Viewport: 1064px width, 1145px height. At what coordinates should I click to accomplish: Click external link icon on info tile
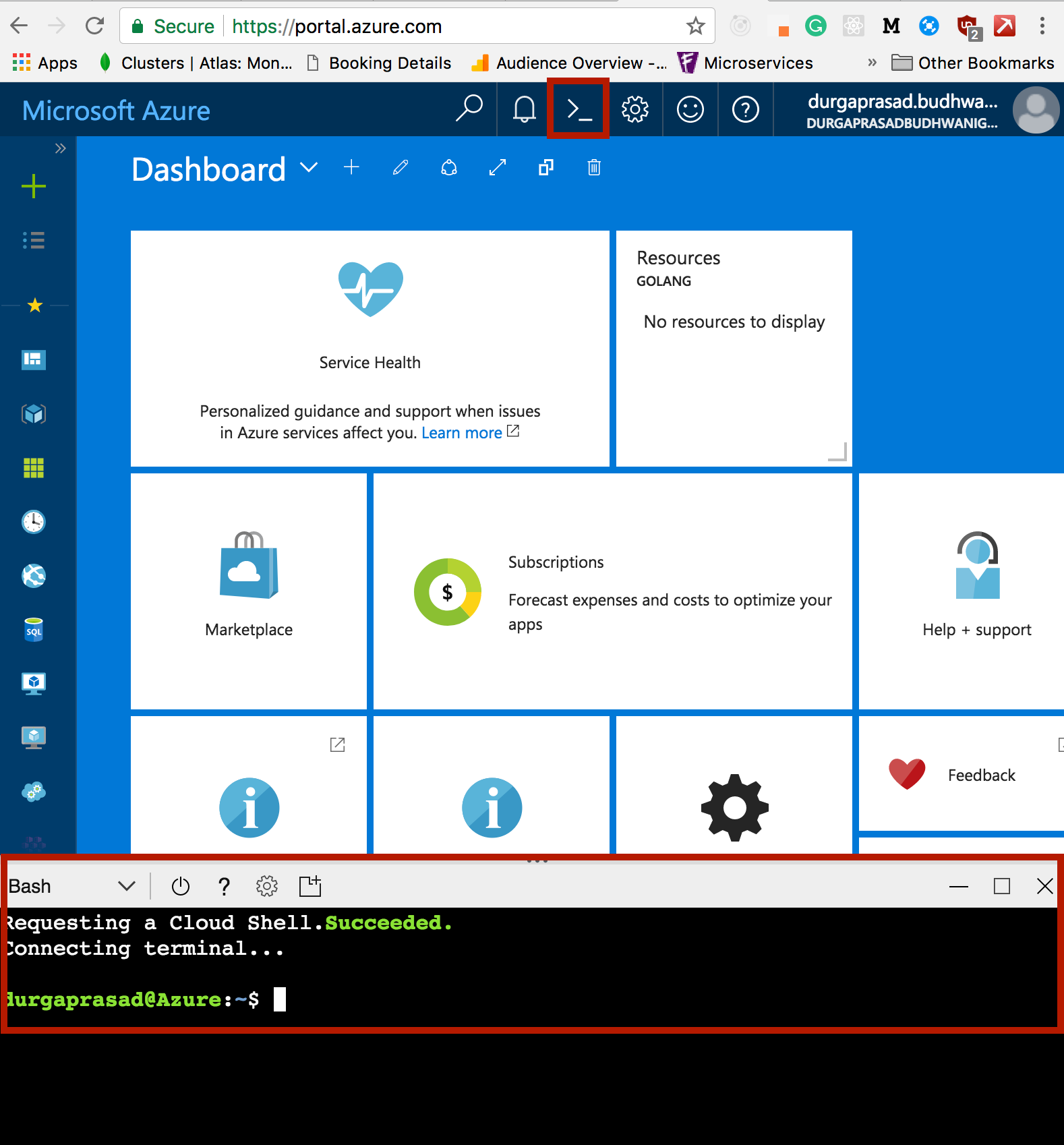(x=337, y=744)
